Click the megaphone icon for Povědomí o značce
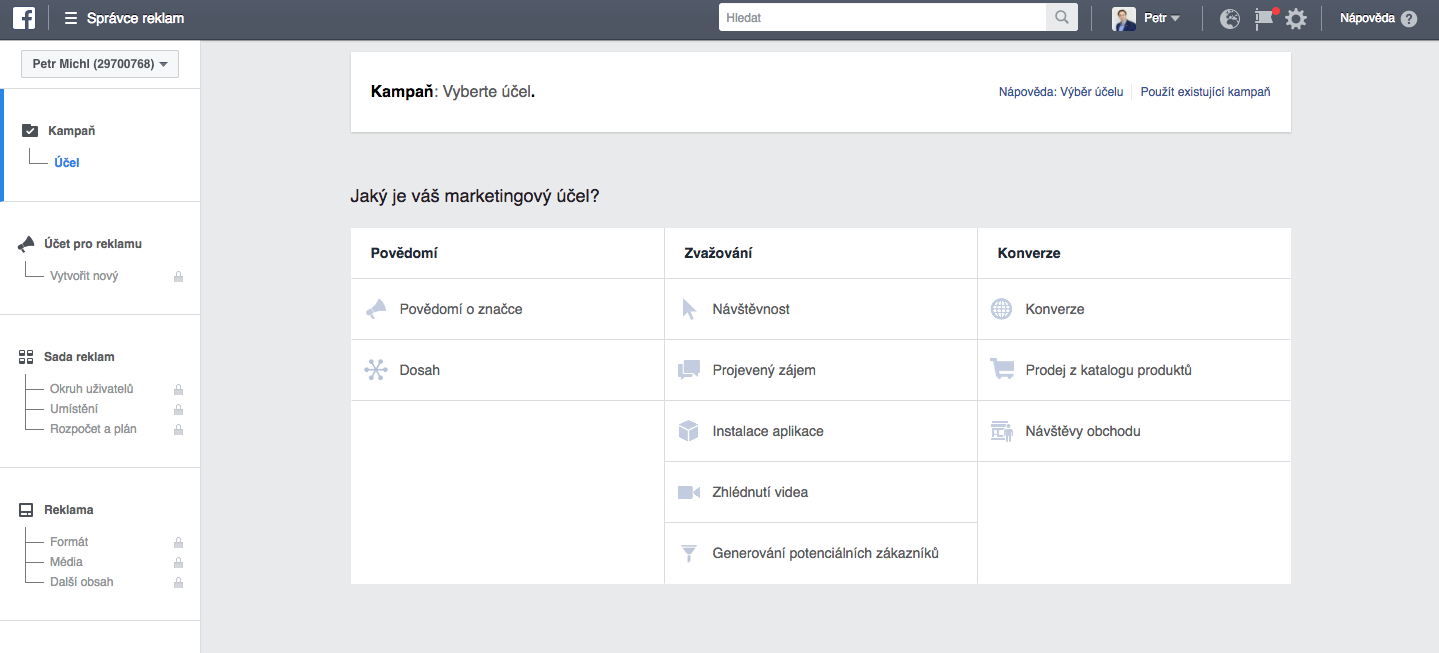1439x653 pixels. [376, 309]
